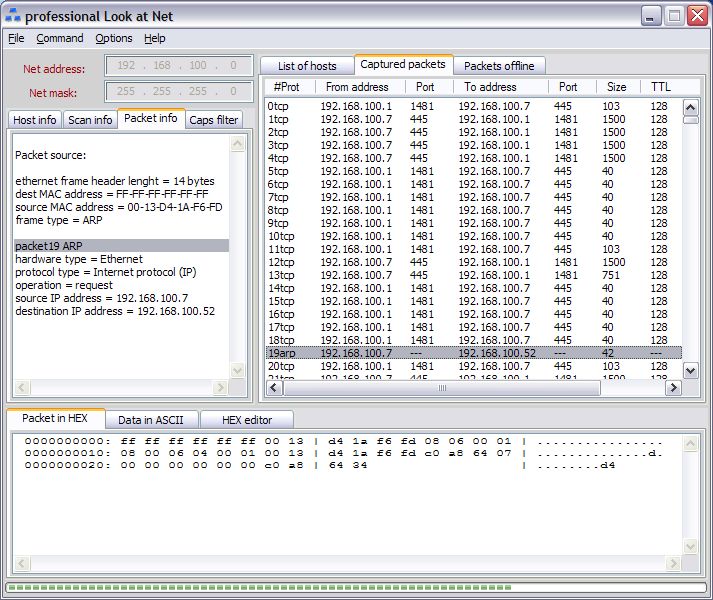
Task: Open the Options menu
Action: coord(114,38)
